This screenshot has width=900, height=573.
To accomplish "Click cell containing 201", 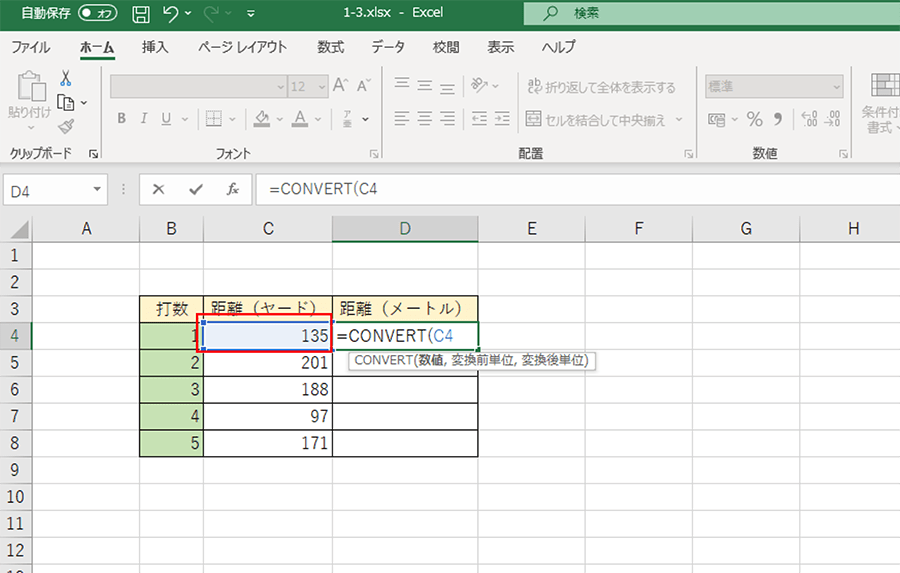I will [268, 363].
